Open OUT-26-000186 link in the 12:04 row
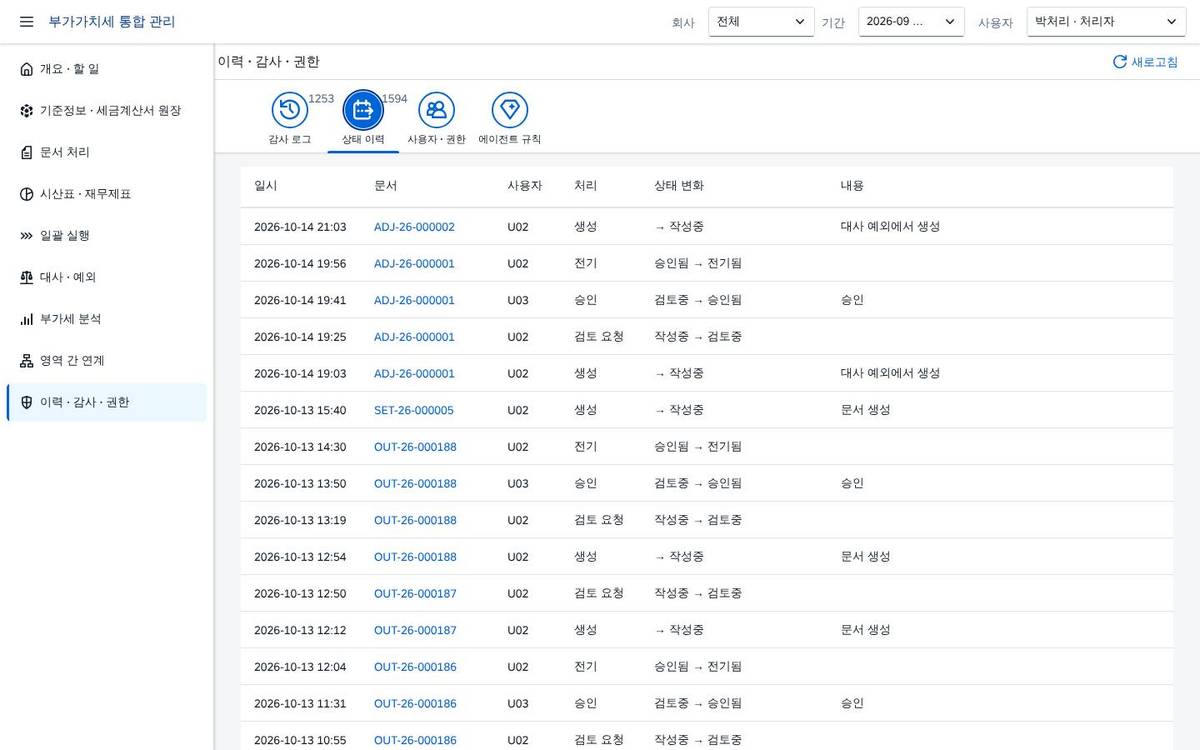Screen dimensions: 1200x750 click(x=415, y=667)
